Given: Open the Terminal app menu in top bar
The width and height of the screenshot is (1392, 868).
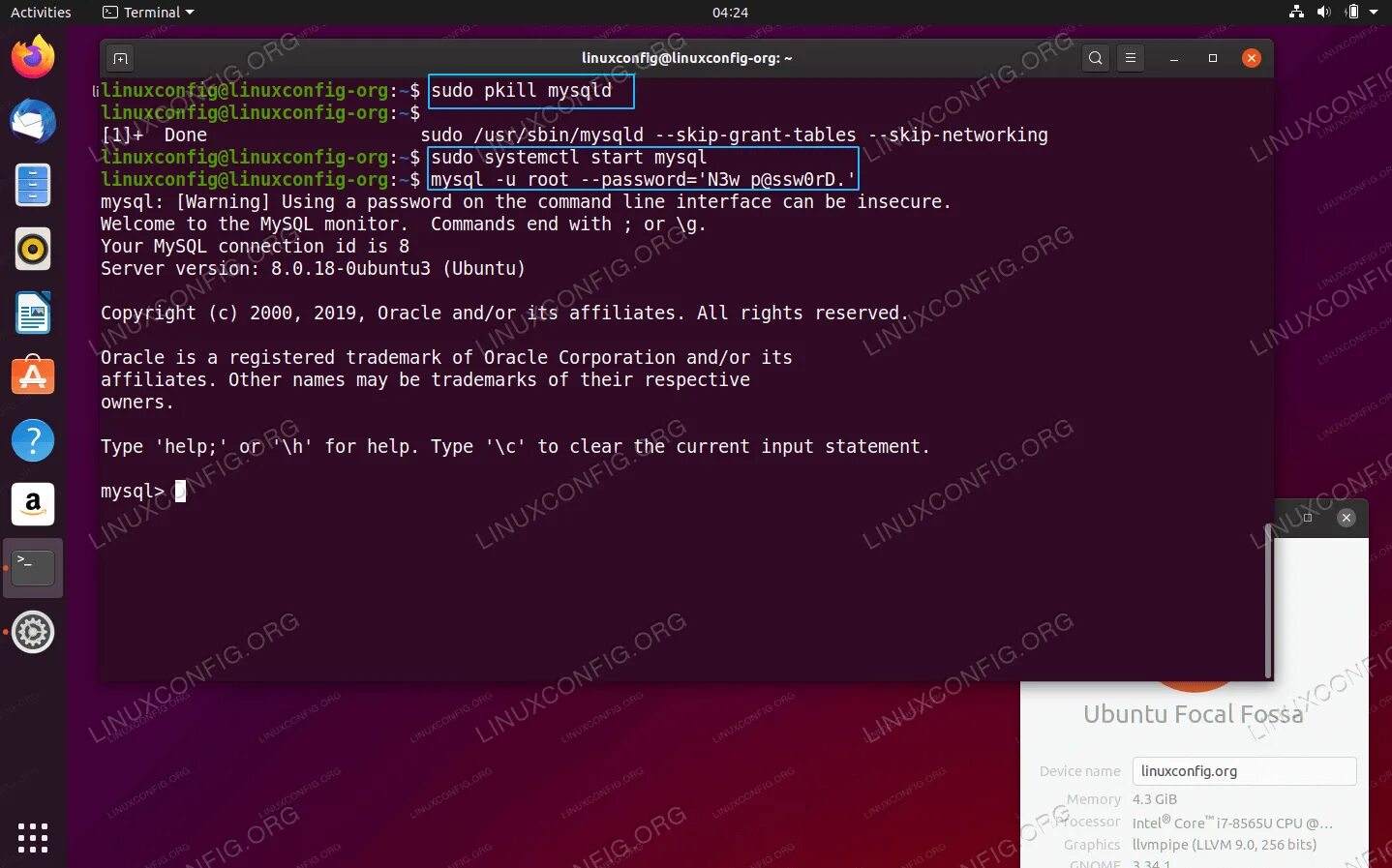Looking at the screenshot, I should pos(148,13).
